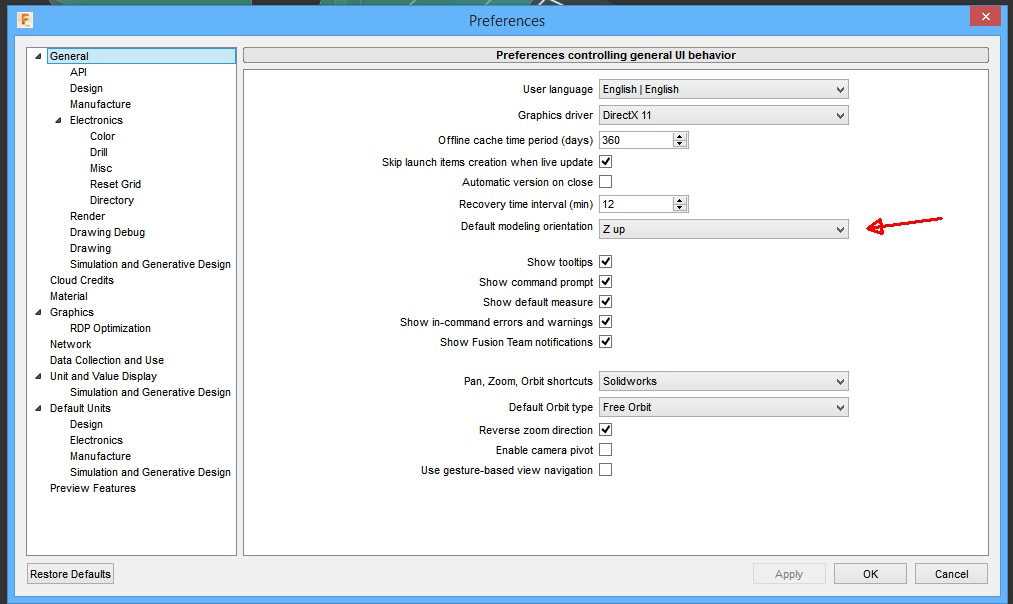Toggle Show Fusion Team notifications

point(605,342)
